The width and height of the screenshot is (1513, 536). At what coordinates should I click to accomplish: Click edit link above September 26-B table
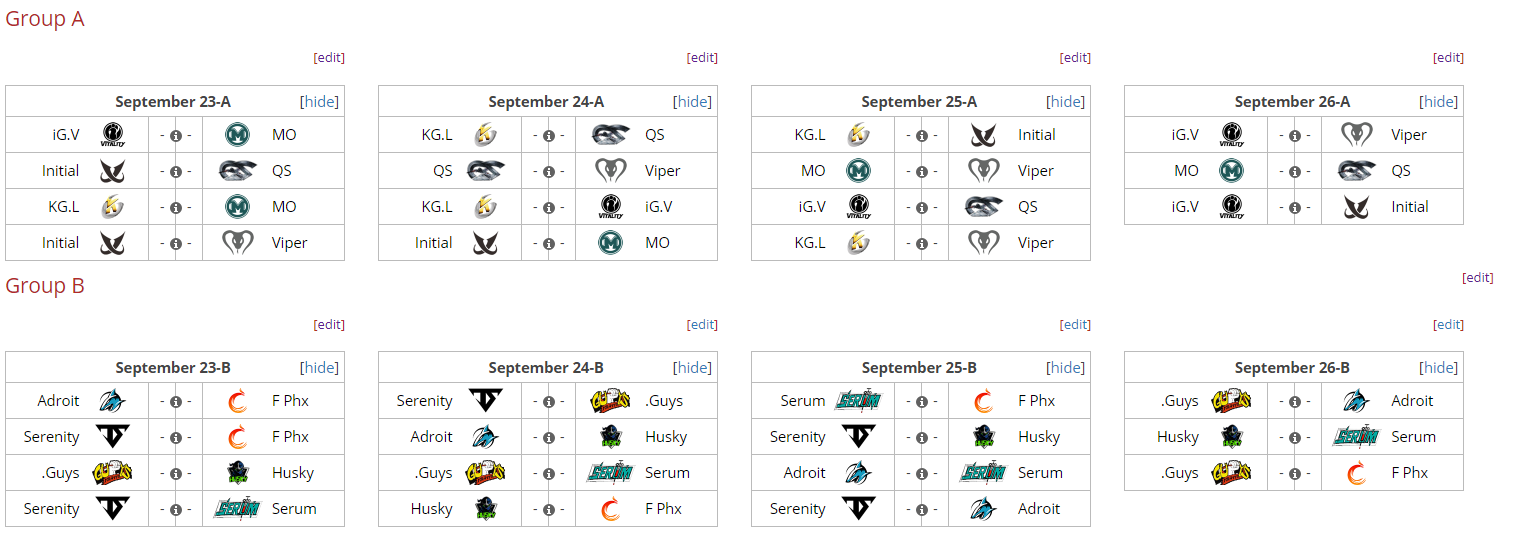point(1448,325)
